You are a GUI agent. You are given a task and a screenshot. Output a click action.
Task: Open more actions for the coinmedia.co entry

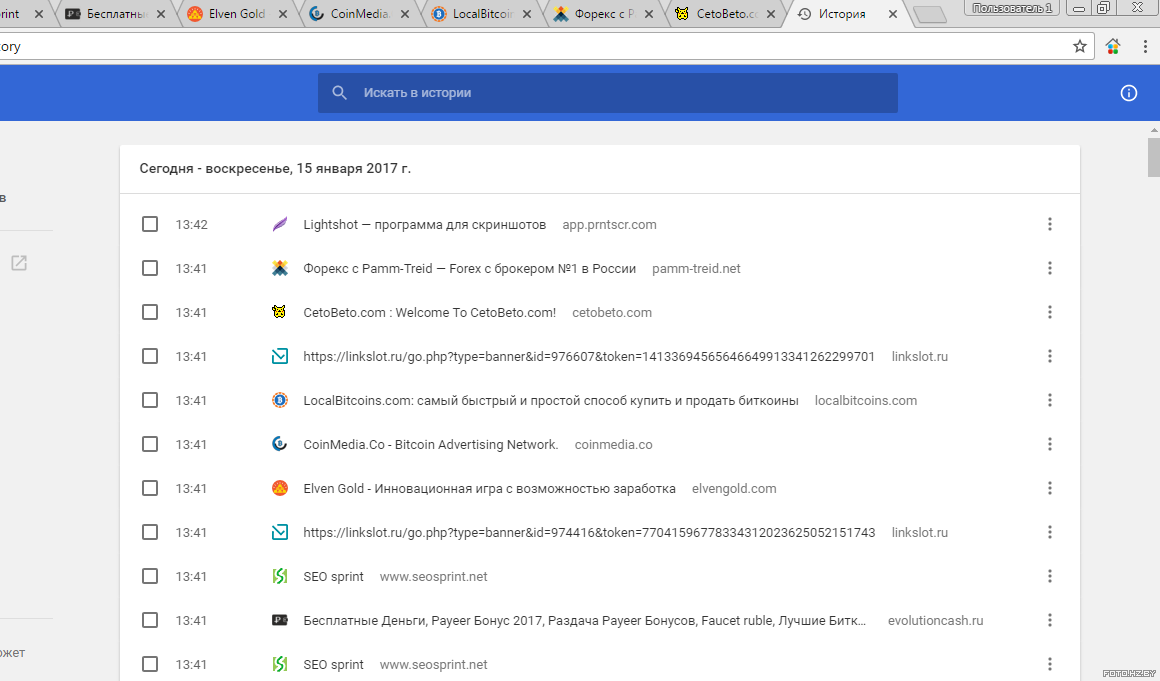(x=1049, y=444)
